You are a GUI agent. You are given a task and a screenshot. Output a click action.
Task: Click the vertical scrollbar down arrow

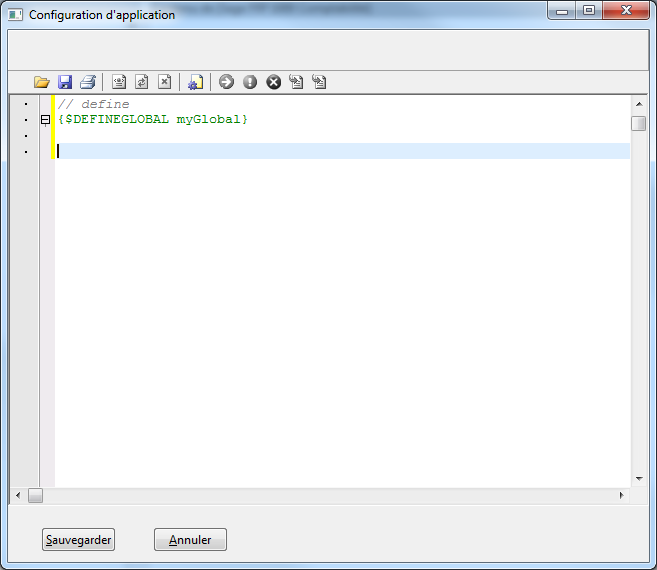[639, 478]
